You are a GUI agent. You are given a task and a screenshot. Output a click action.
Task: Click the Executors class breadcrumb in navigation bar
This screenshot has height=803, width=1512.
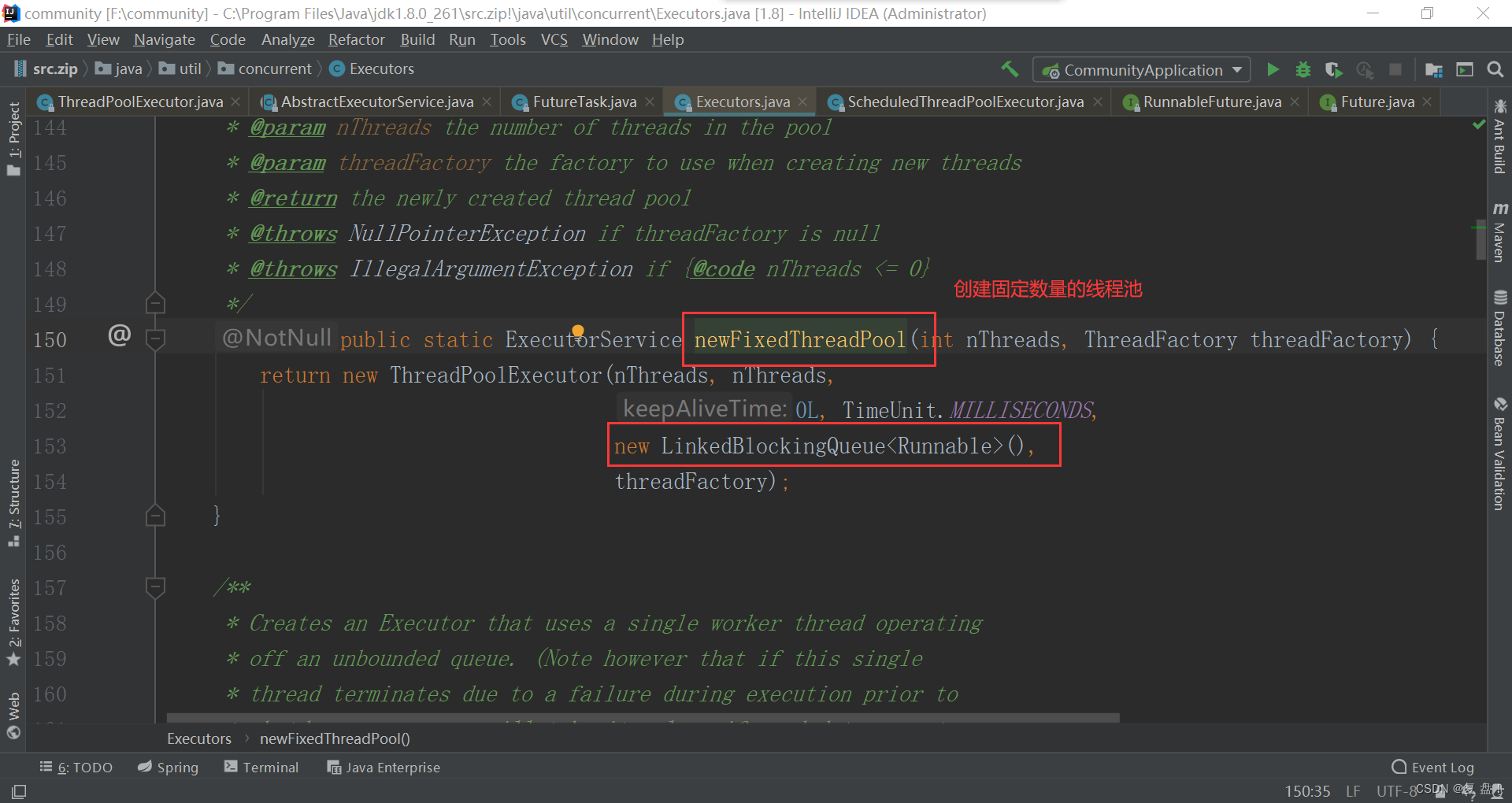pyautogui.click(x=372, y=69)
